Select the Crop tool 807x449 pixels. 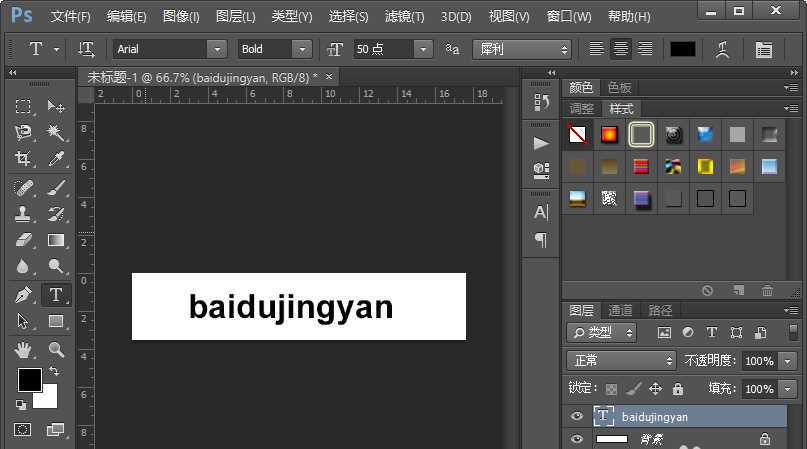point(23,159)
